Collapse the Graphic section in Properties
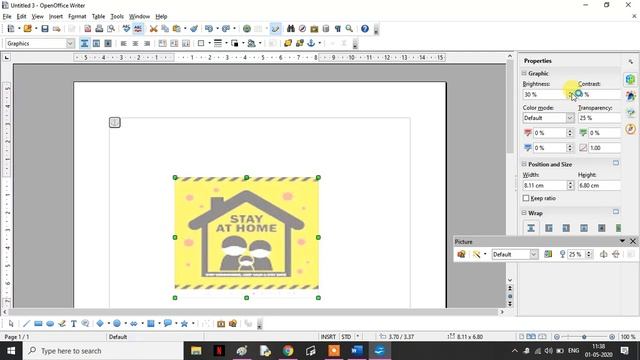This screenshot has height=360, width=640. 524,73
